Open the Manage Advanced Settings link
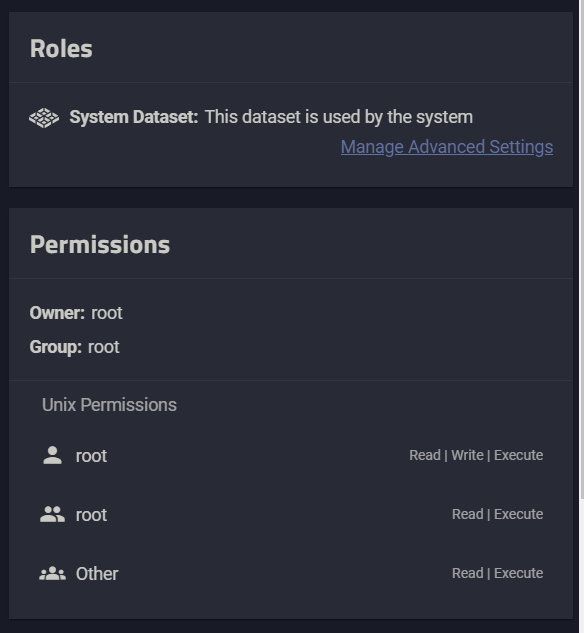Screen dimensions: 584x633 pos(447,147)
